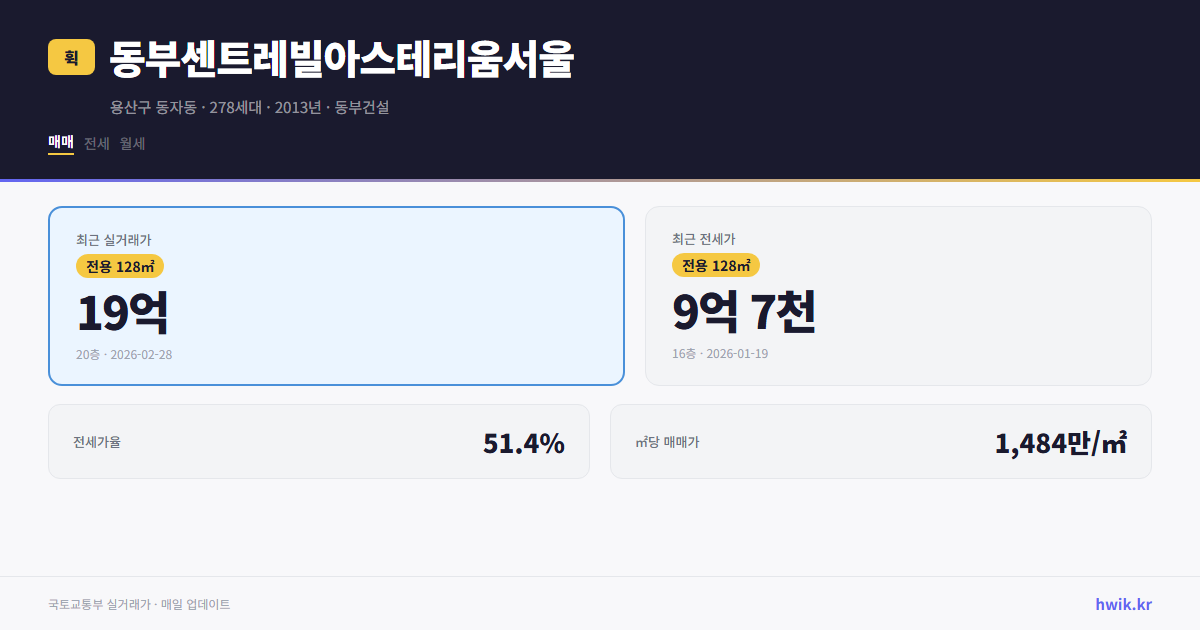This screenshot has height=630, width=1200.
Task: Select the 월세 tab
Action: coord(131,143)
